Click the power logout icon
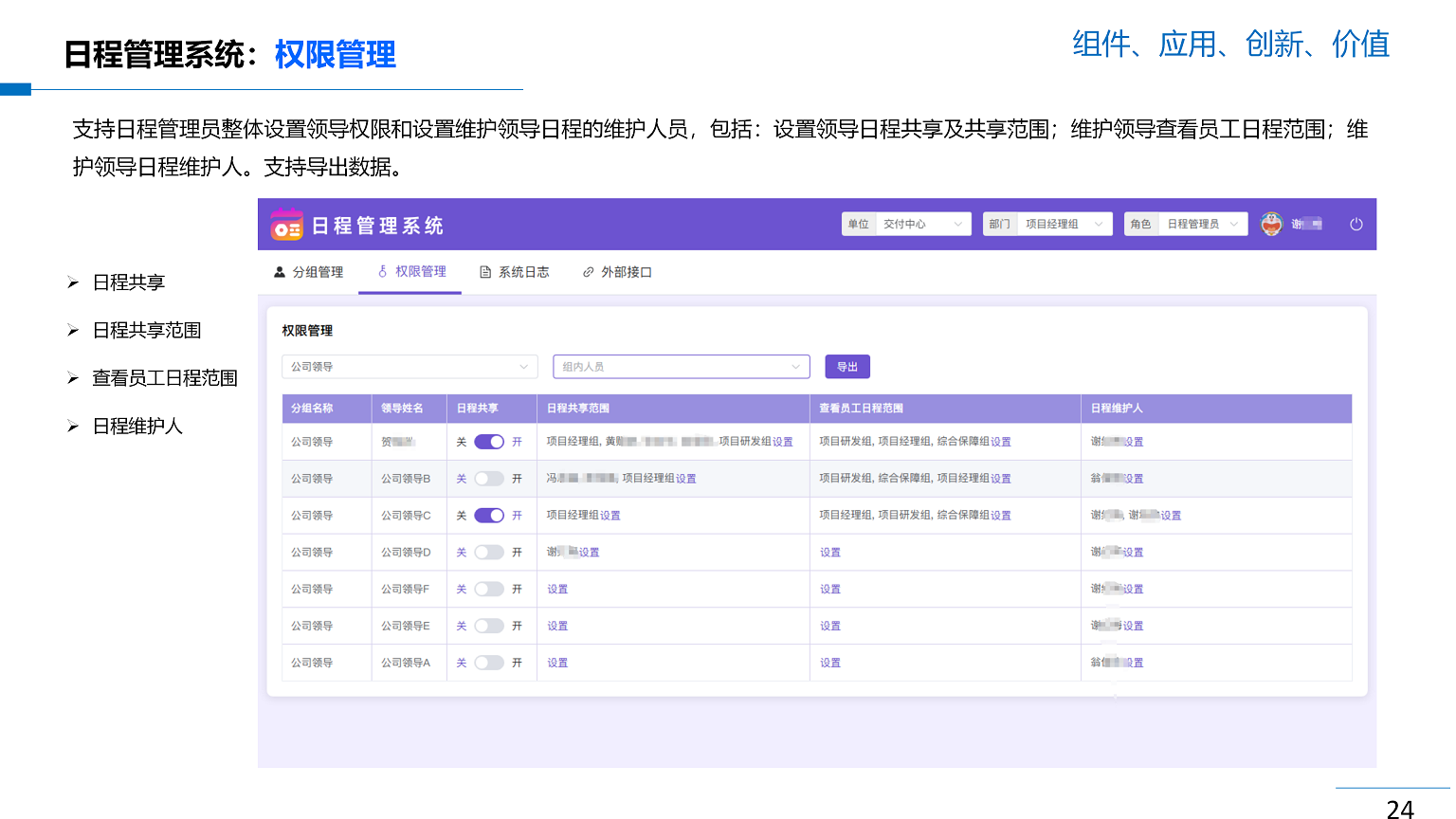This screenshot has width=1456, height=819. point(1356,225)
